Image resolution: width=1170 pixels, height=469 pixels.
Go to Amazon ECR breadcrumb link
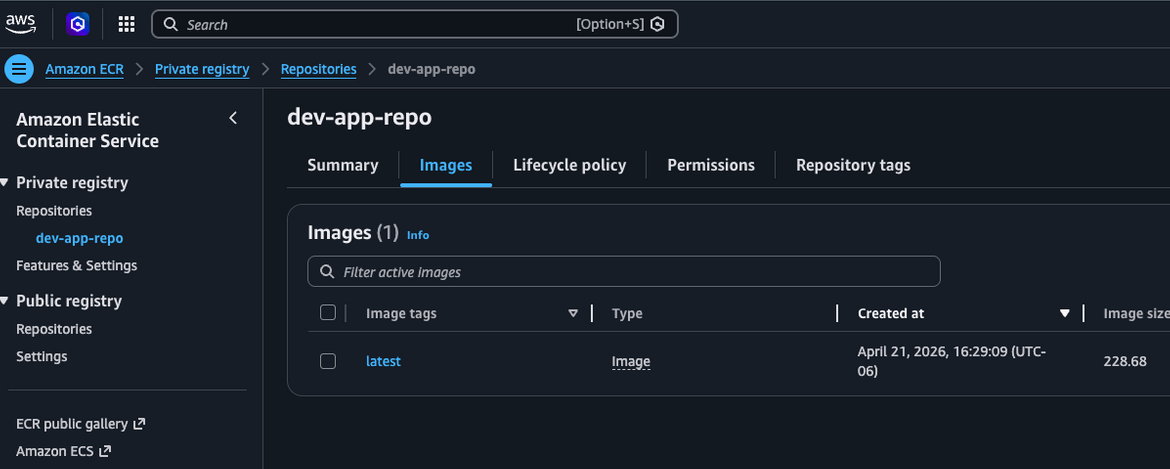point(84,69)
